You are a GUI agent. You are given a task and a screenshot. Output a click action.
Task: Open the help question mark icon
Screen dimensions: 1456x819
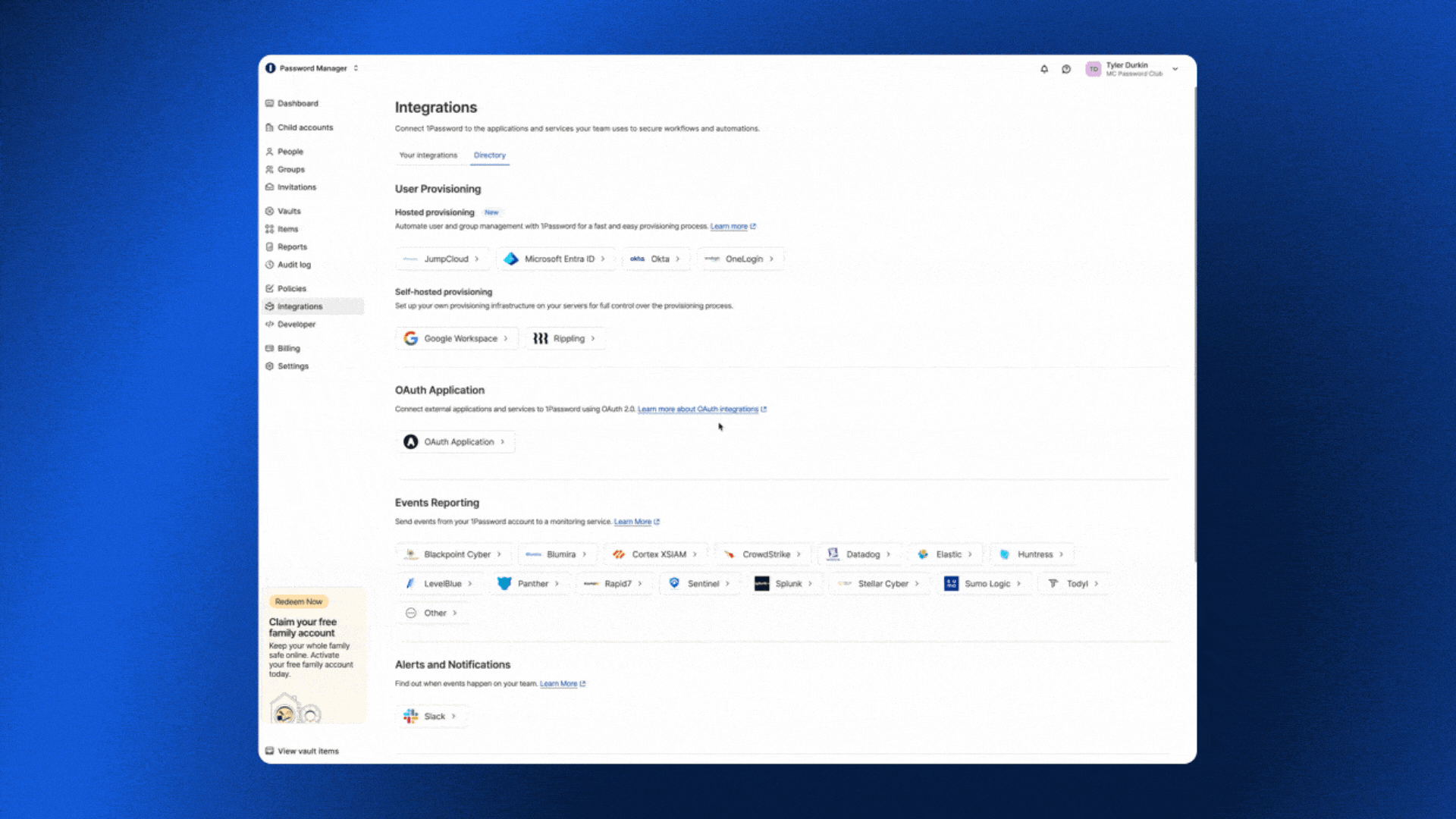point(1066,69)
